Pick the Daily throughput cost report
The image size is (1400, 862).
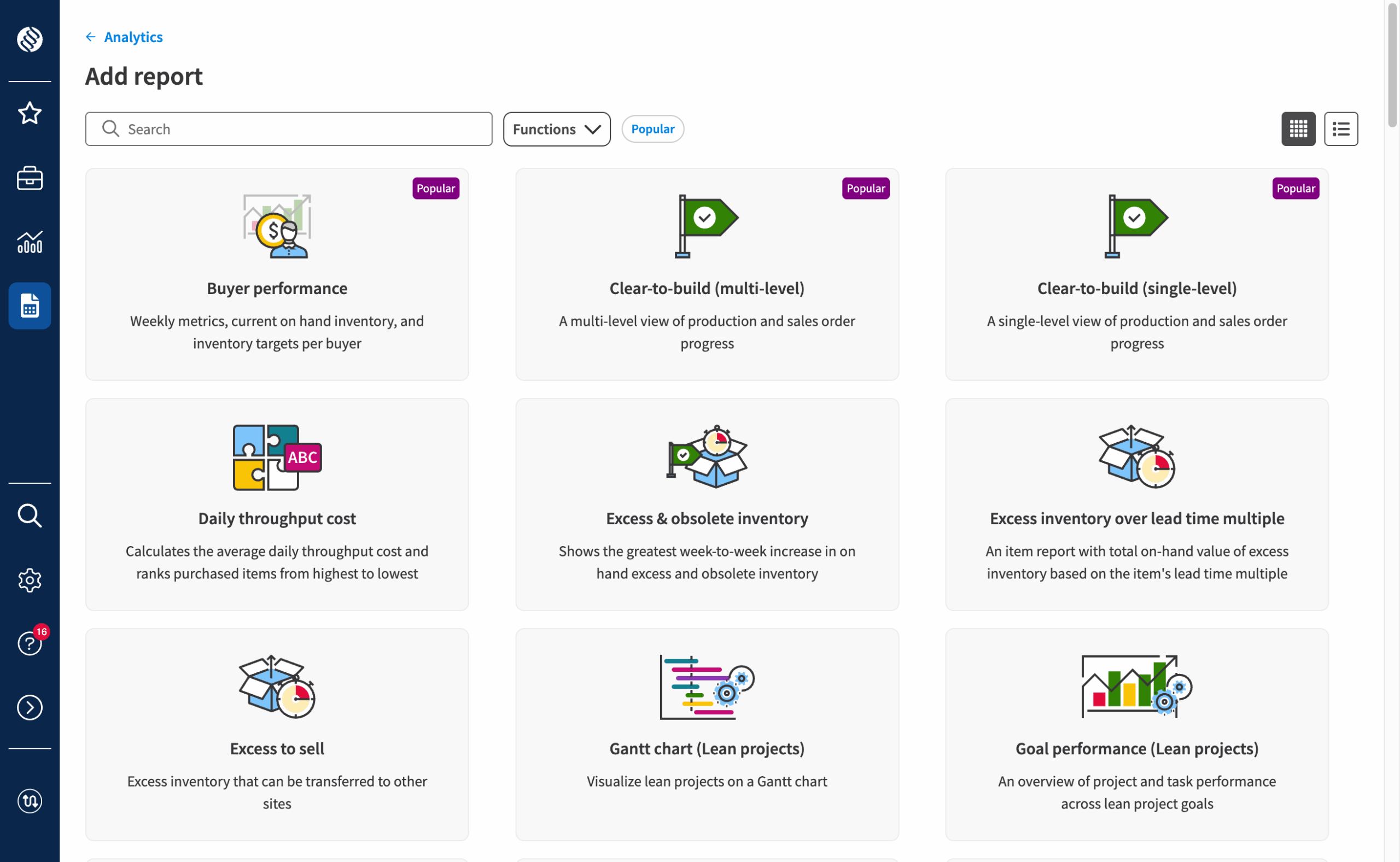(x=277, y=505)
